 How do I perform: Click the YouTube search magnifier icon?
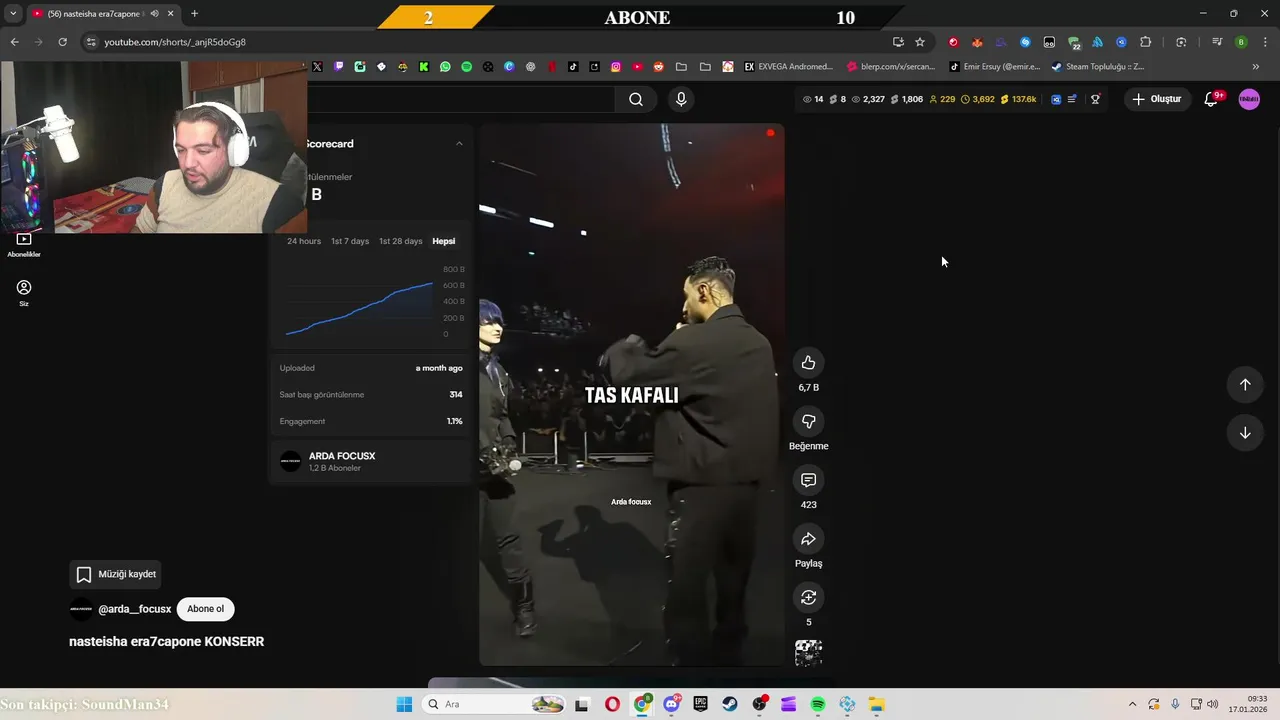[636, 99]
